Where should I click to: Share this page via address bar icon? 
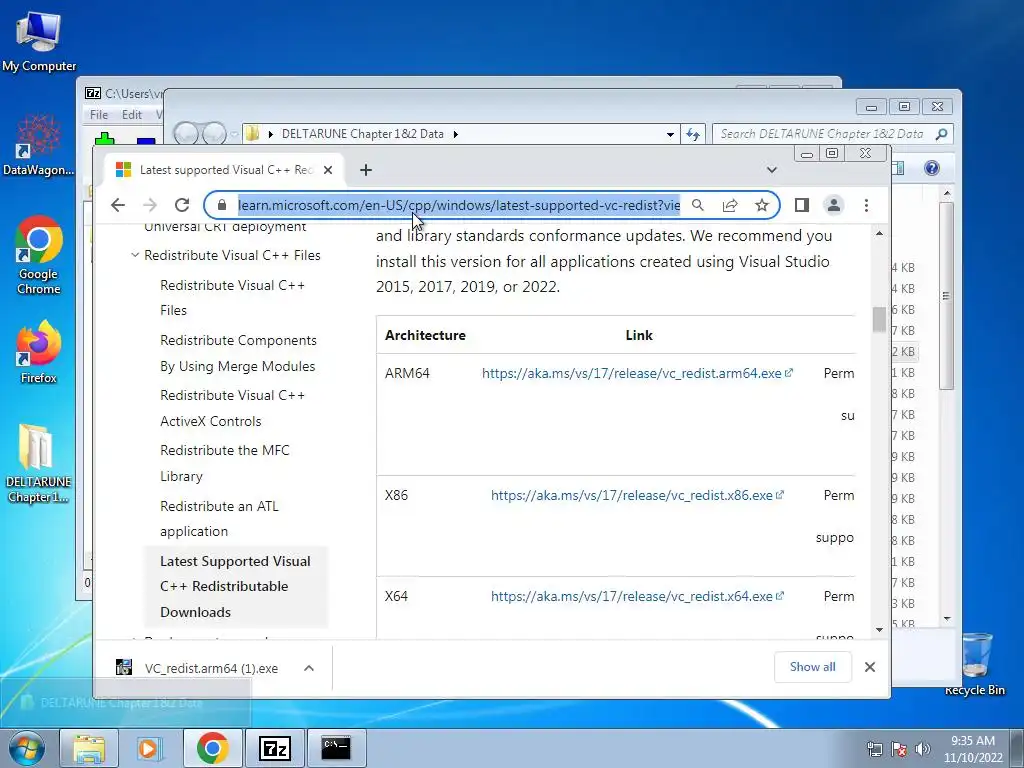pos(729,205)
